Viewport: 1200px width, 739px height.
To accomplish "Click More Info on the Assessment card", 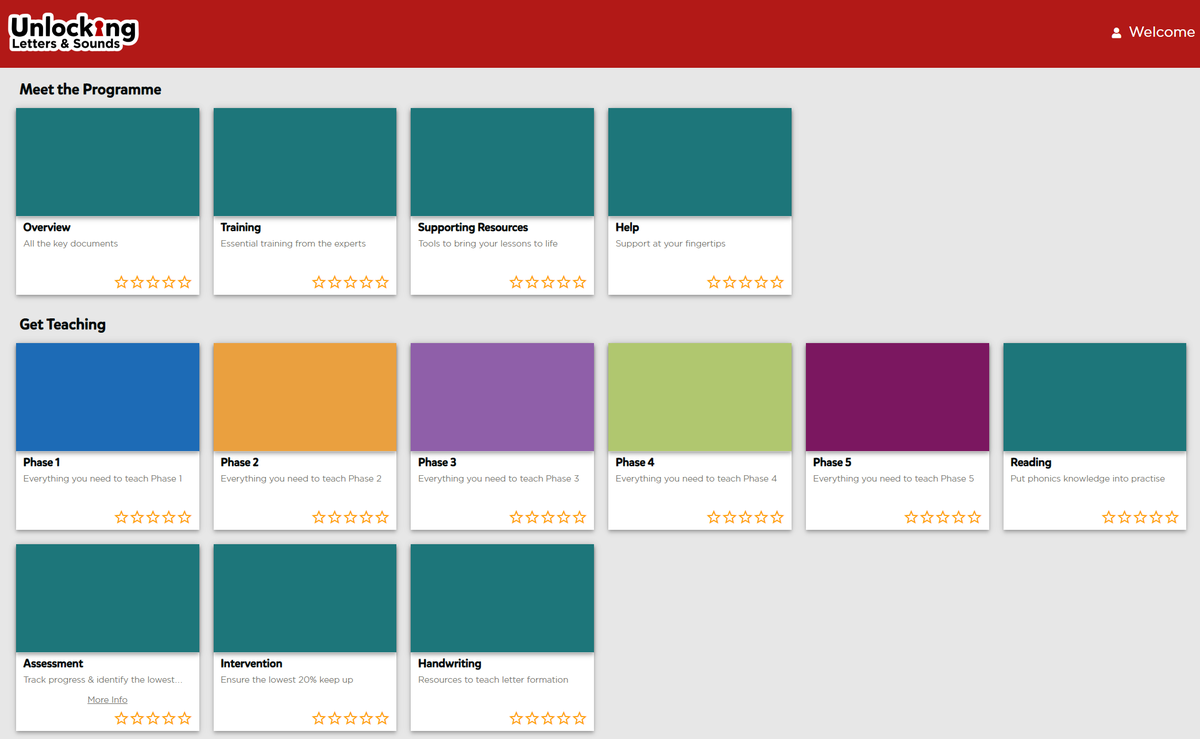I will click(107, 700).
